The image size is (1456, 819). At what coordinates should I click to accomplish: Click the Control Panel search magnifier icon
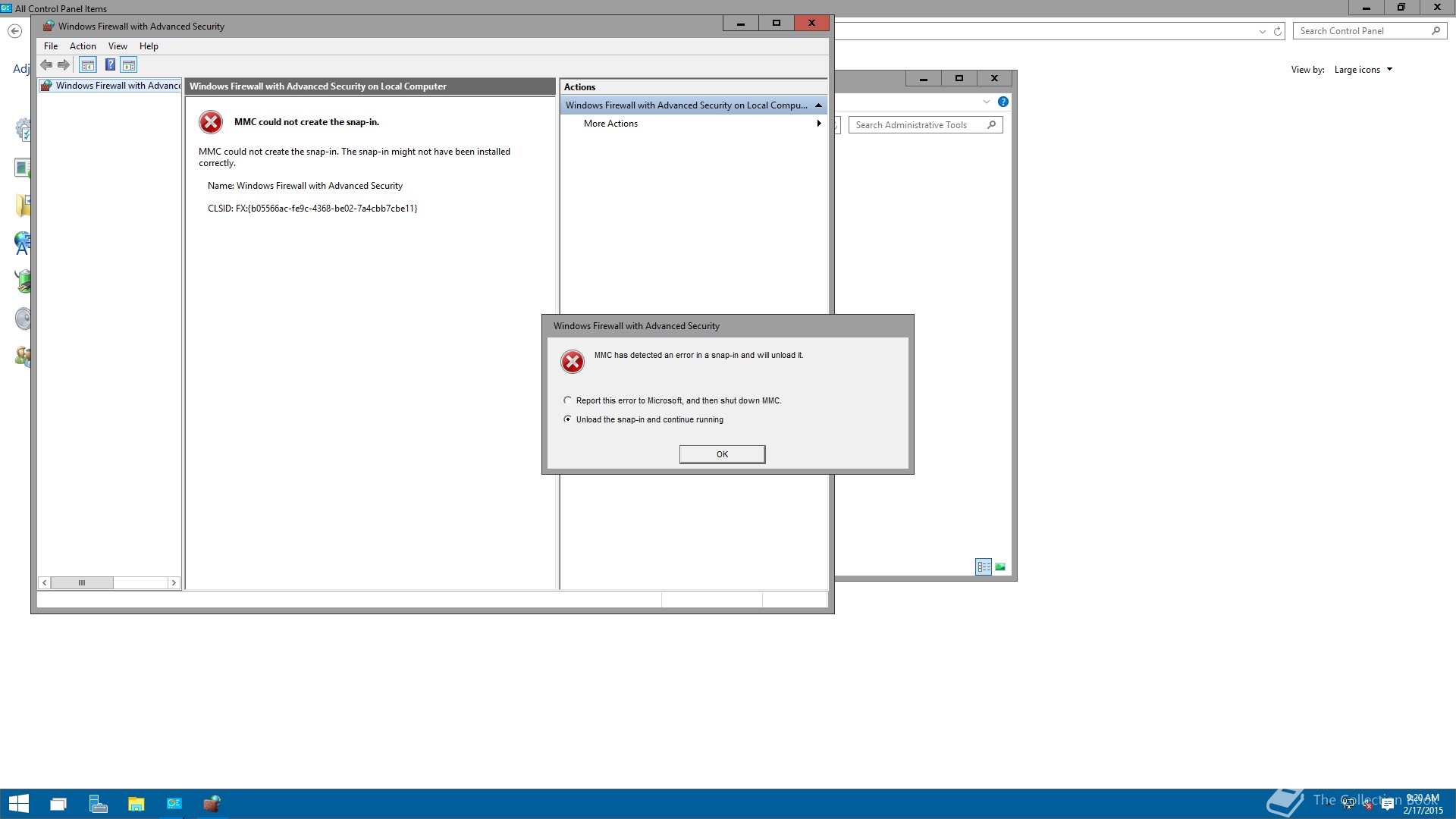click(1436, 31)
